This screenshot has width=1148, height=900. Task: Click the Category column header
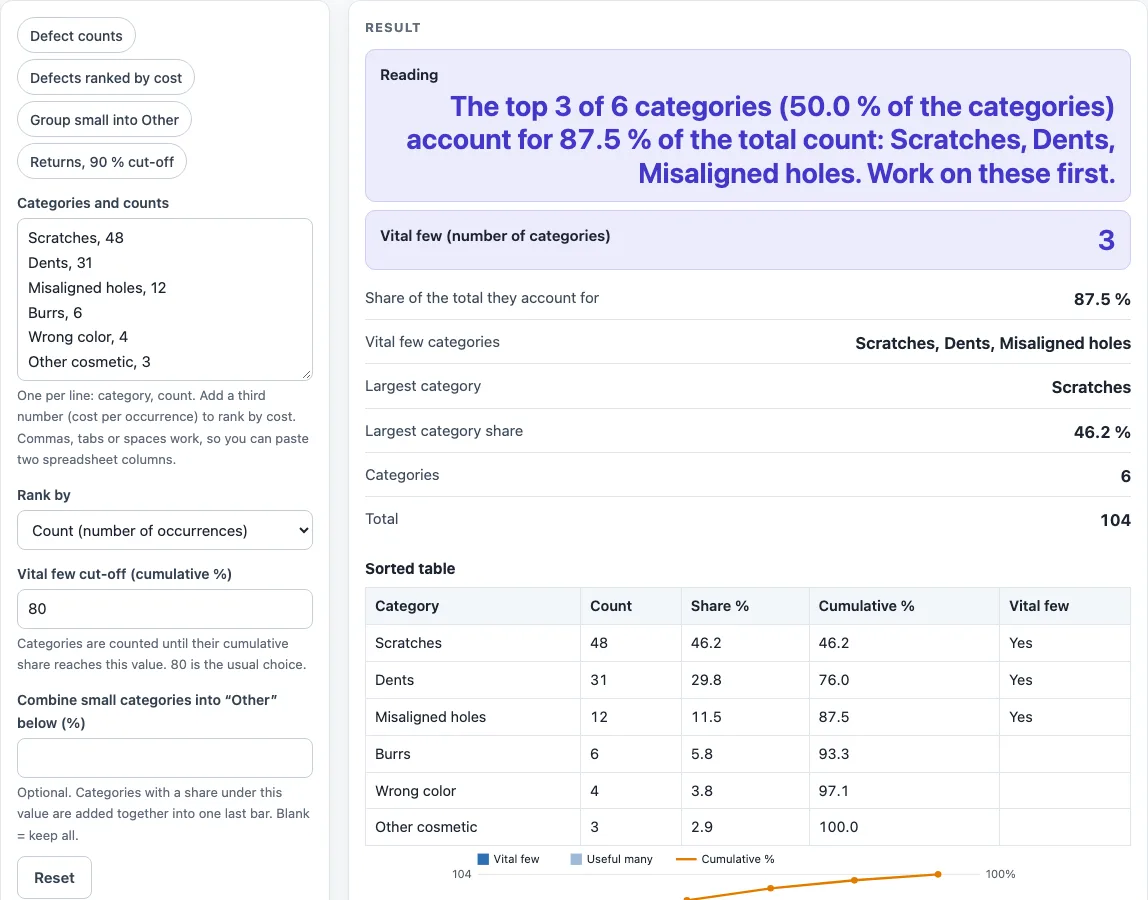click(x=473, y=606)
